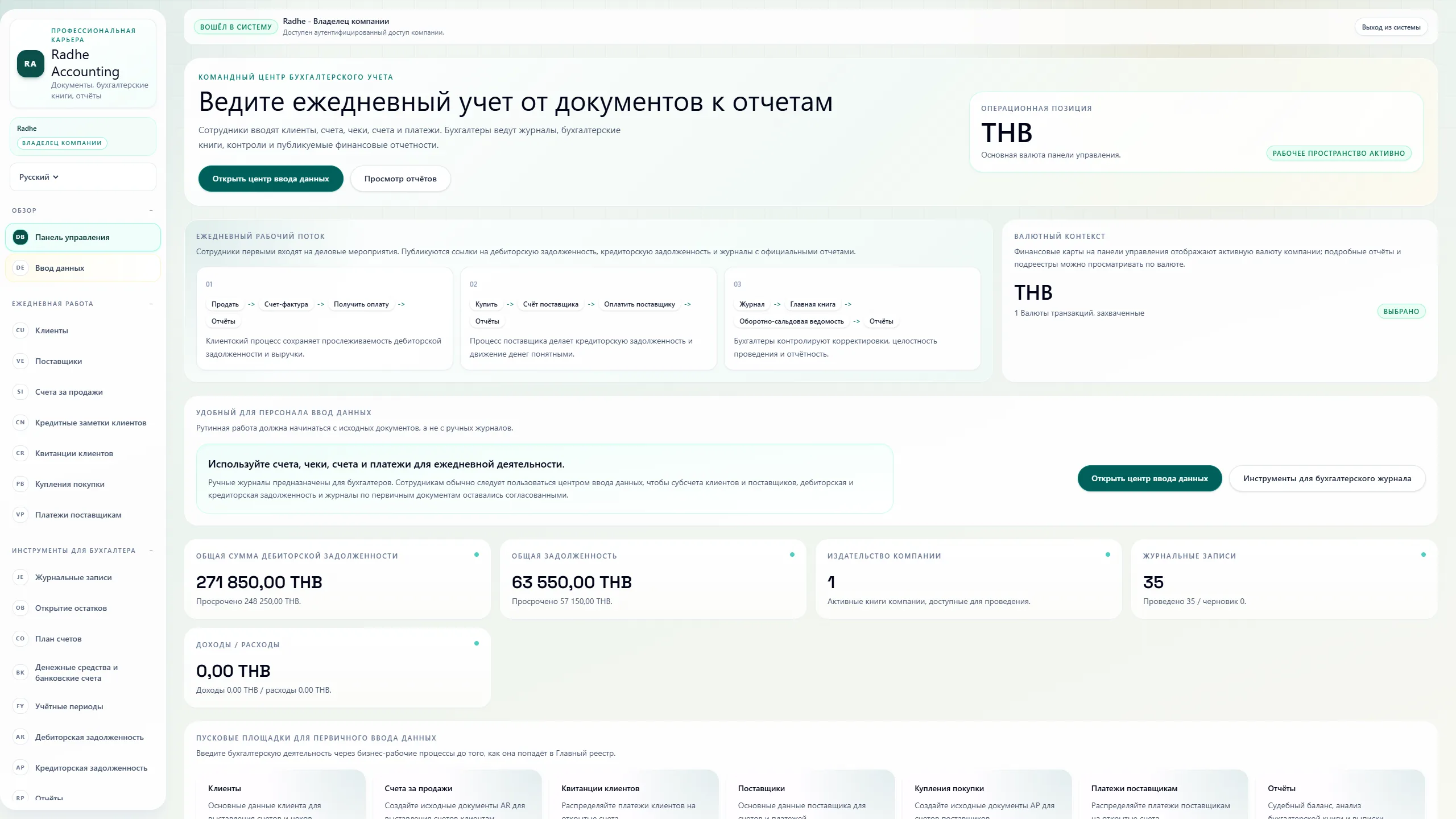
Task: Click Выход из системы button
Action: pyautogui.click(x=1391, y=27)
